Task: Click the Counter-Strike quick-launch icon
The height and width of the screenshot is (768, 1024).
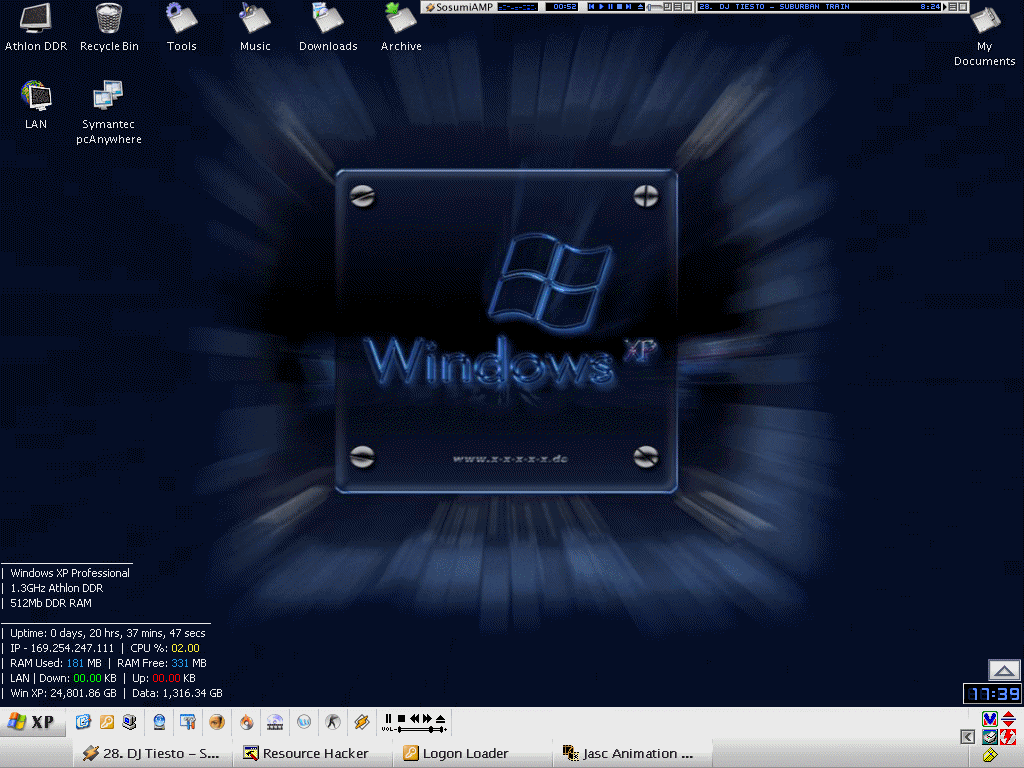Action: (x=333, y=722)
